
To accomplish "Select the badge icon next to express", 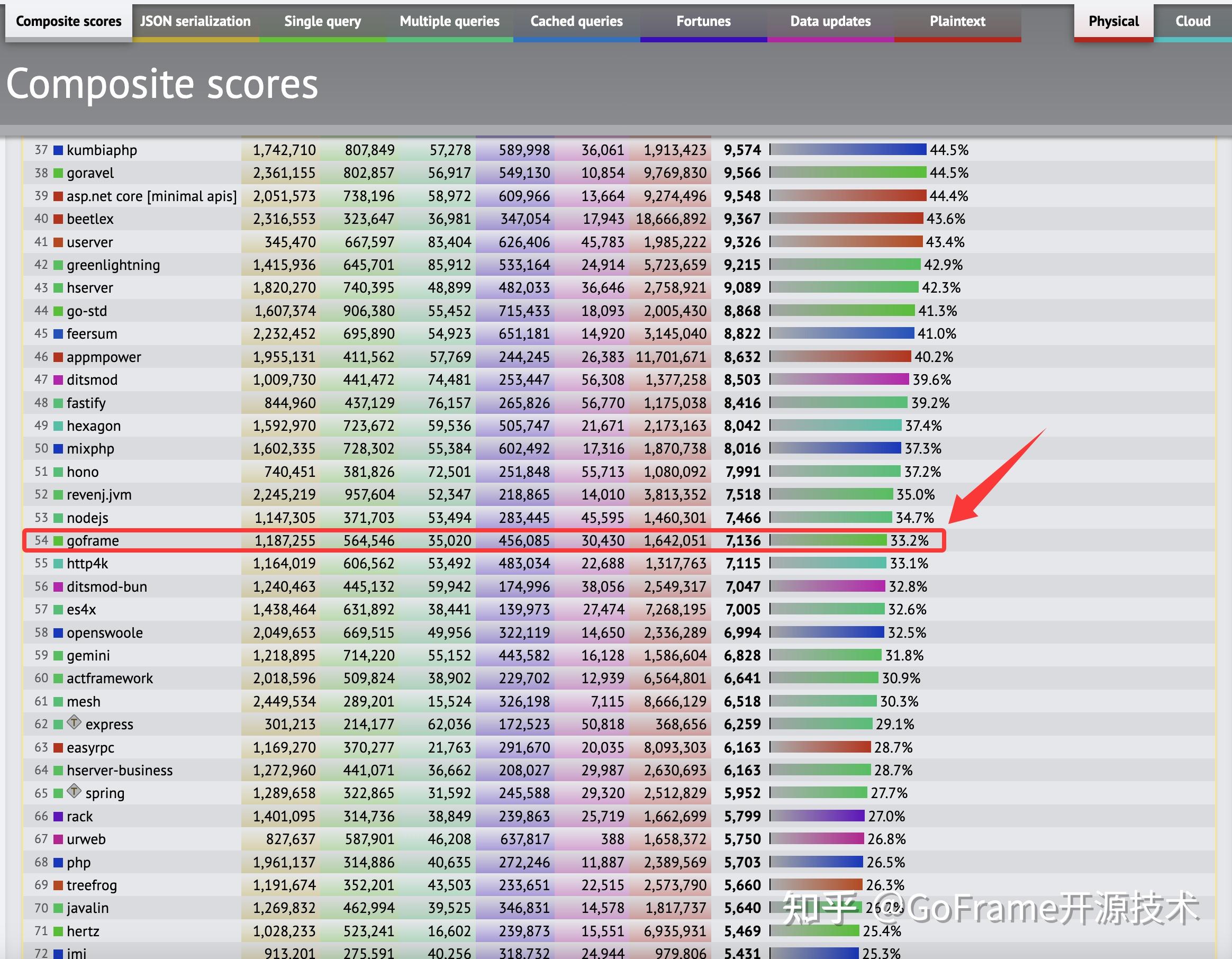I will click(x=74, y=724).
